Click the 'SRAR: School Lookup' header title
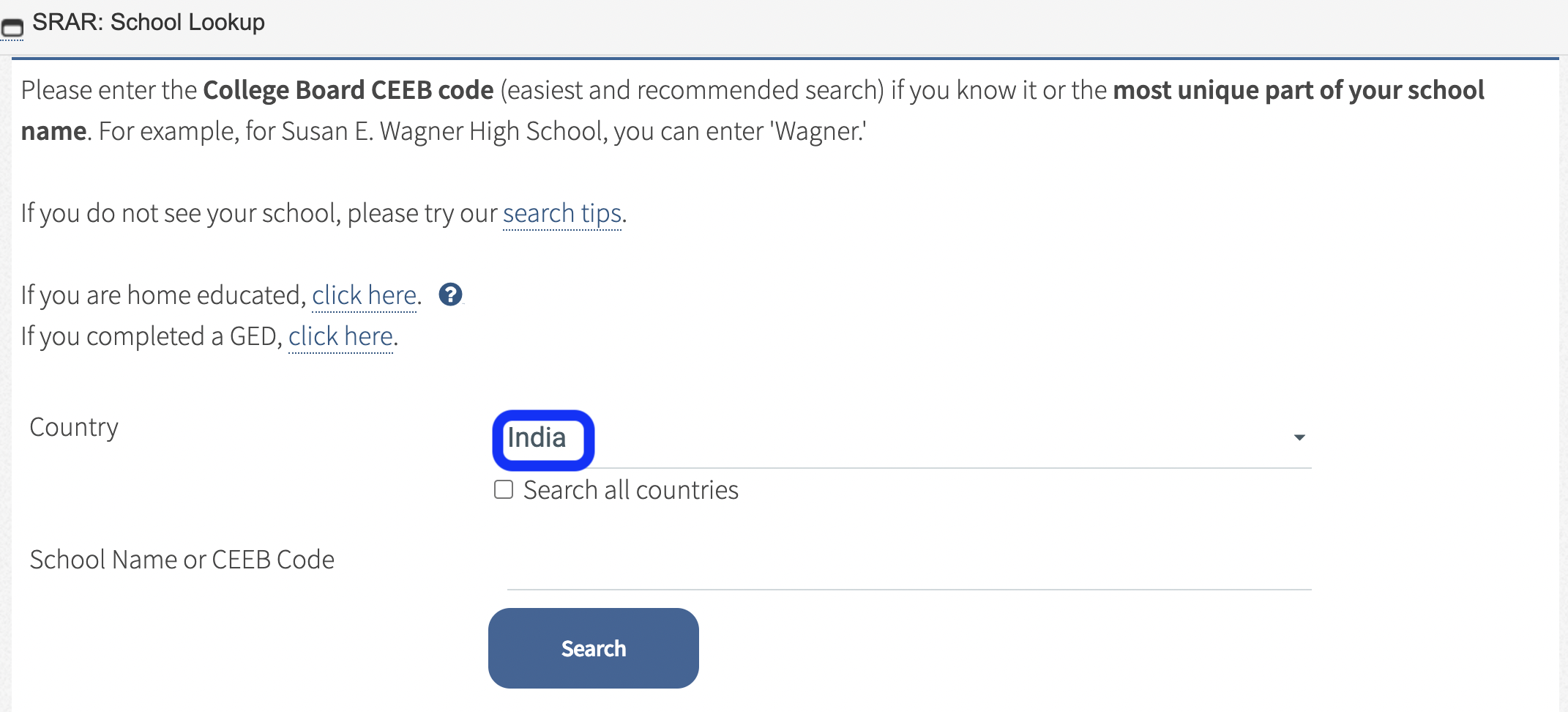This screenshot has width=1568, height=712. [x=149, y=23]
